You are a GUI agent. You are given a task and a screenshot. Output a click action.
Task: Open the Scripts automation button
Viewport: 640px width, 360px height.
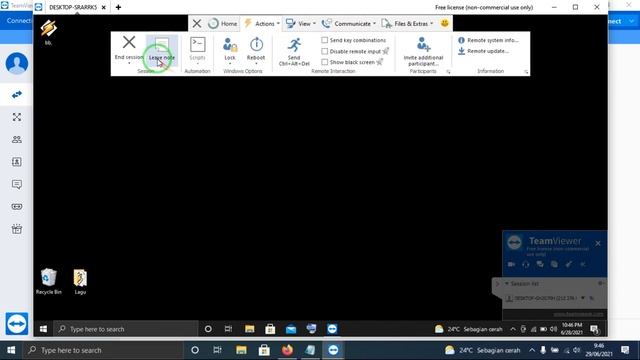click(198, 49)
